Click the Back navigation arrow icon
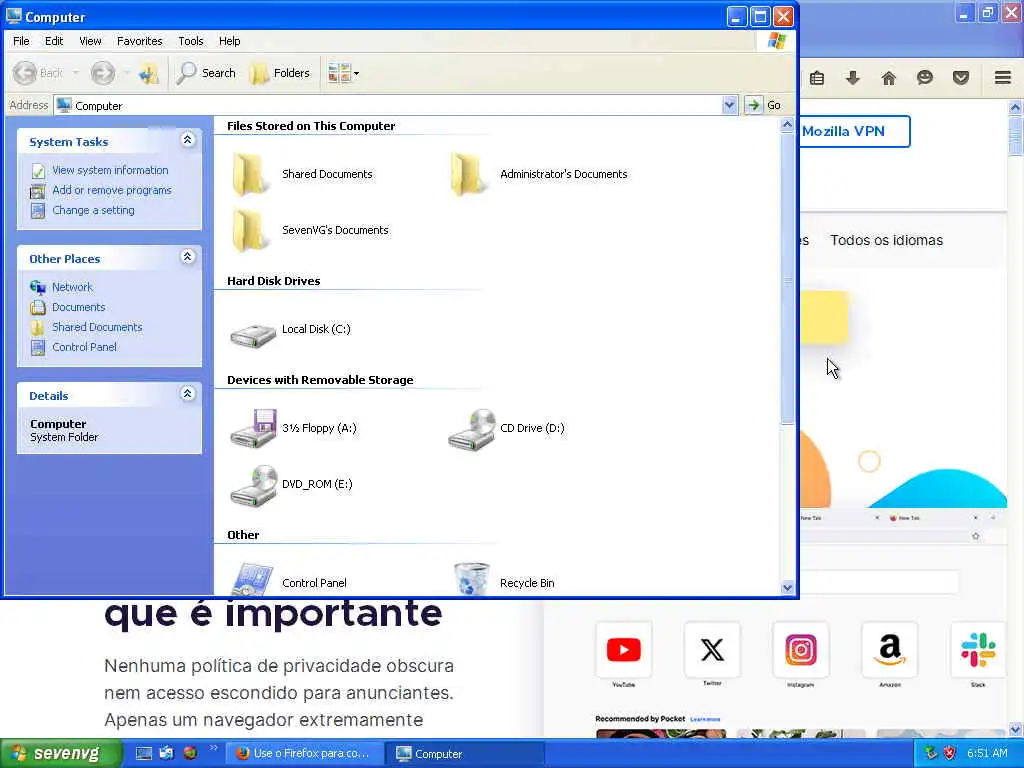The height and width of the screenshot is (768, 1024). point(25,72)
